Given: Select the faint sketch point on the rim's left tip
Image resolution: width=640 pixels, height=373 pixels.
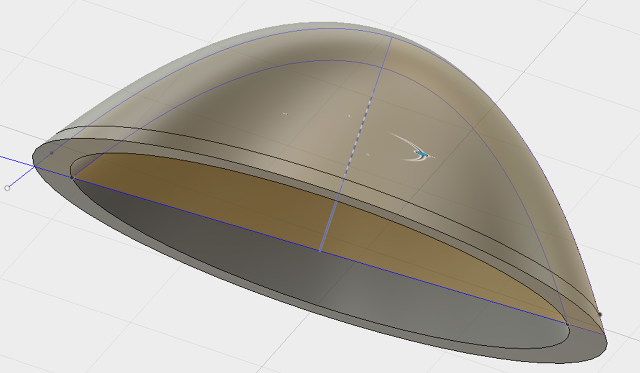Looking at the screenshot, I should (x=51, y=153).
